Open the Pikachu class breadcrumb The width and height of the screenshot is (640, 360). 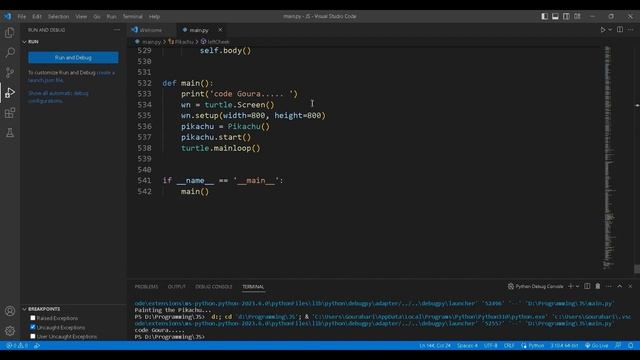pos(181,42)
